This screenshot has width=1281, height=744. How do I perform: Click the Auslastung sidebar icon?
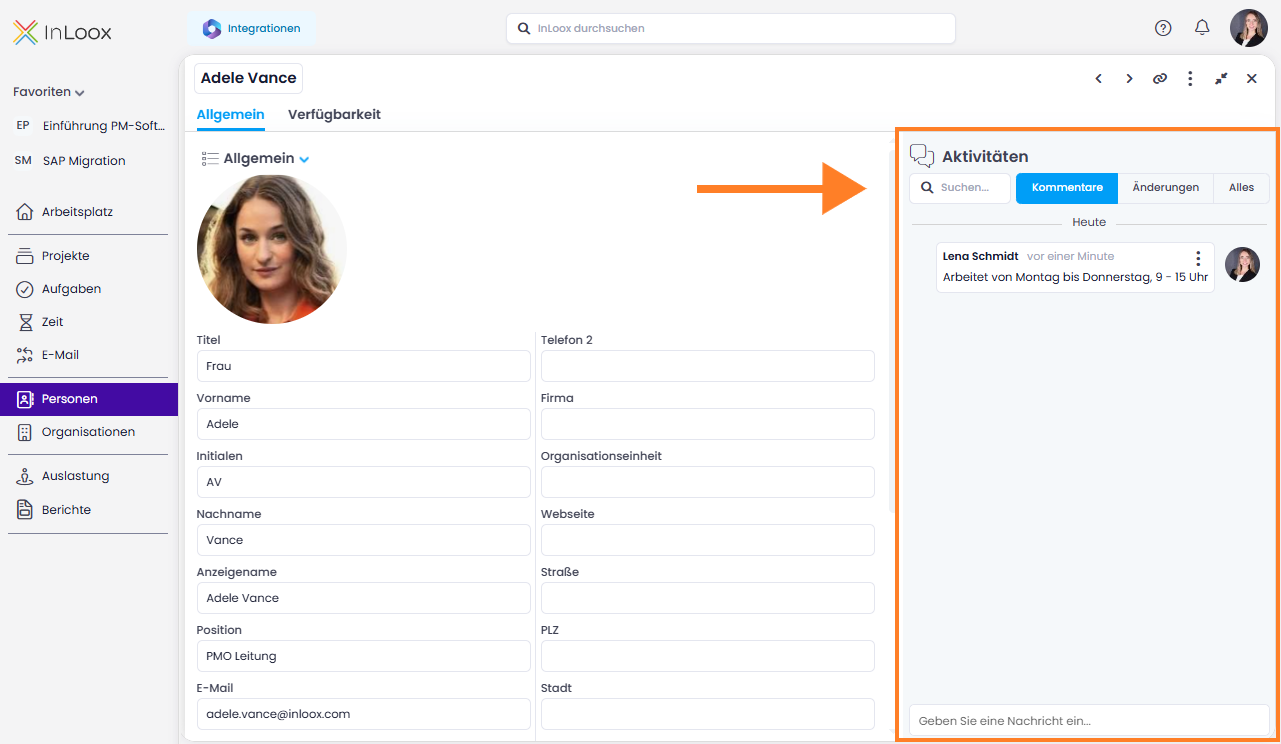pos(25,476)
